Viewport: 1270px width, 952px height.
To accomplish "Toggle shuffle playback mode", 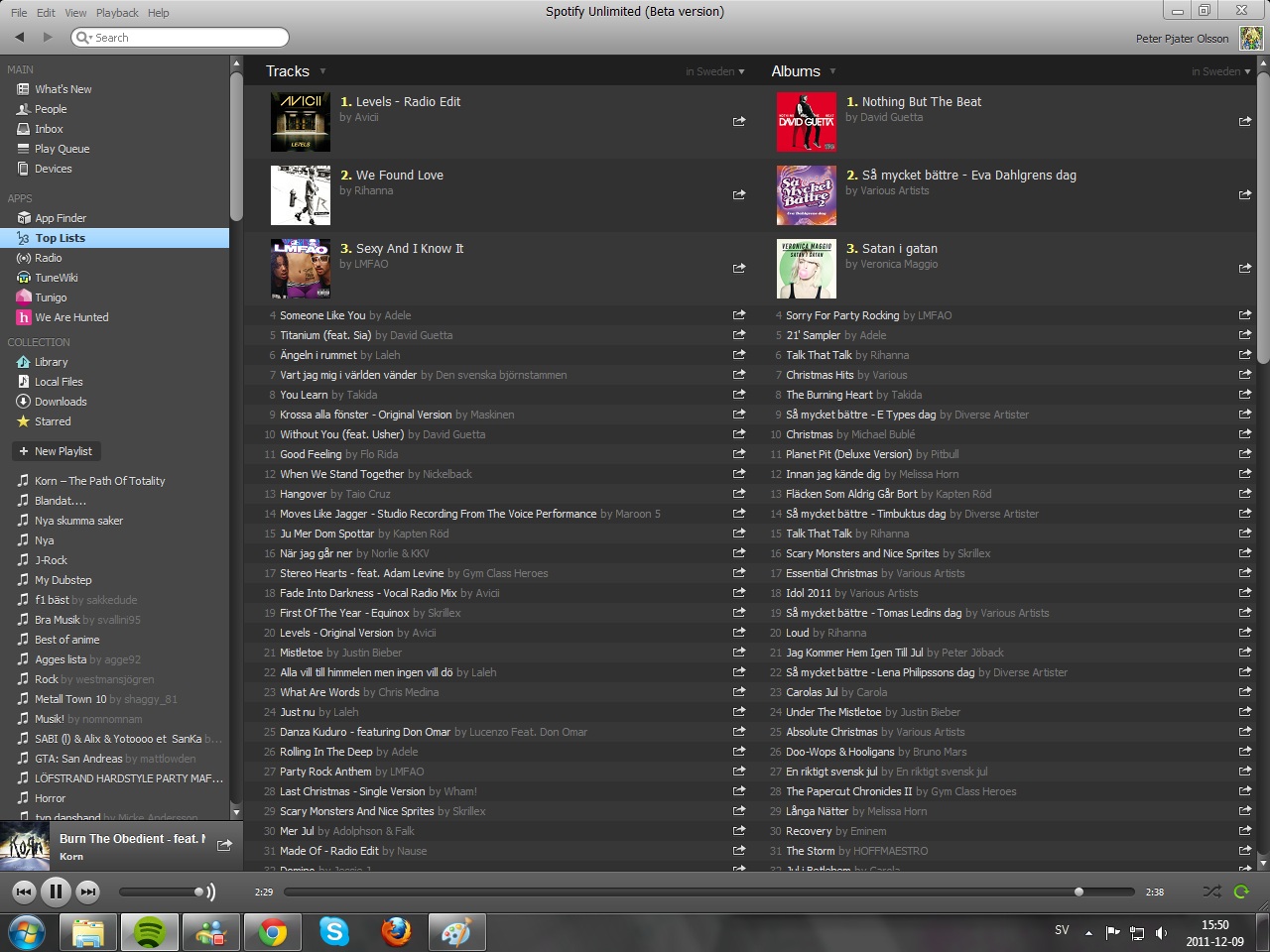I will pyautogui.click(x=1211, y=892).
